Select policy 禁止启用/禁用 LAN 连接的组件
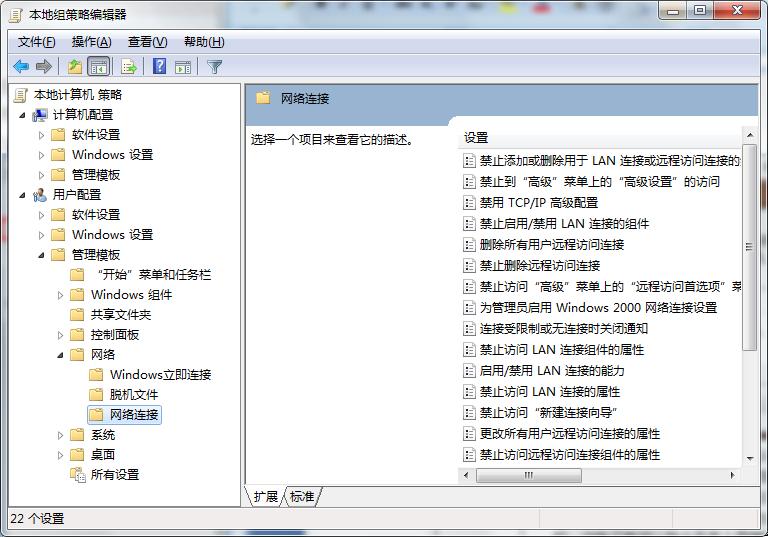Screen dimensions: 768x537 [x=564, y=224]
